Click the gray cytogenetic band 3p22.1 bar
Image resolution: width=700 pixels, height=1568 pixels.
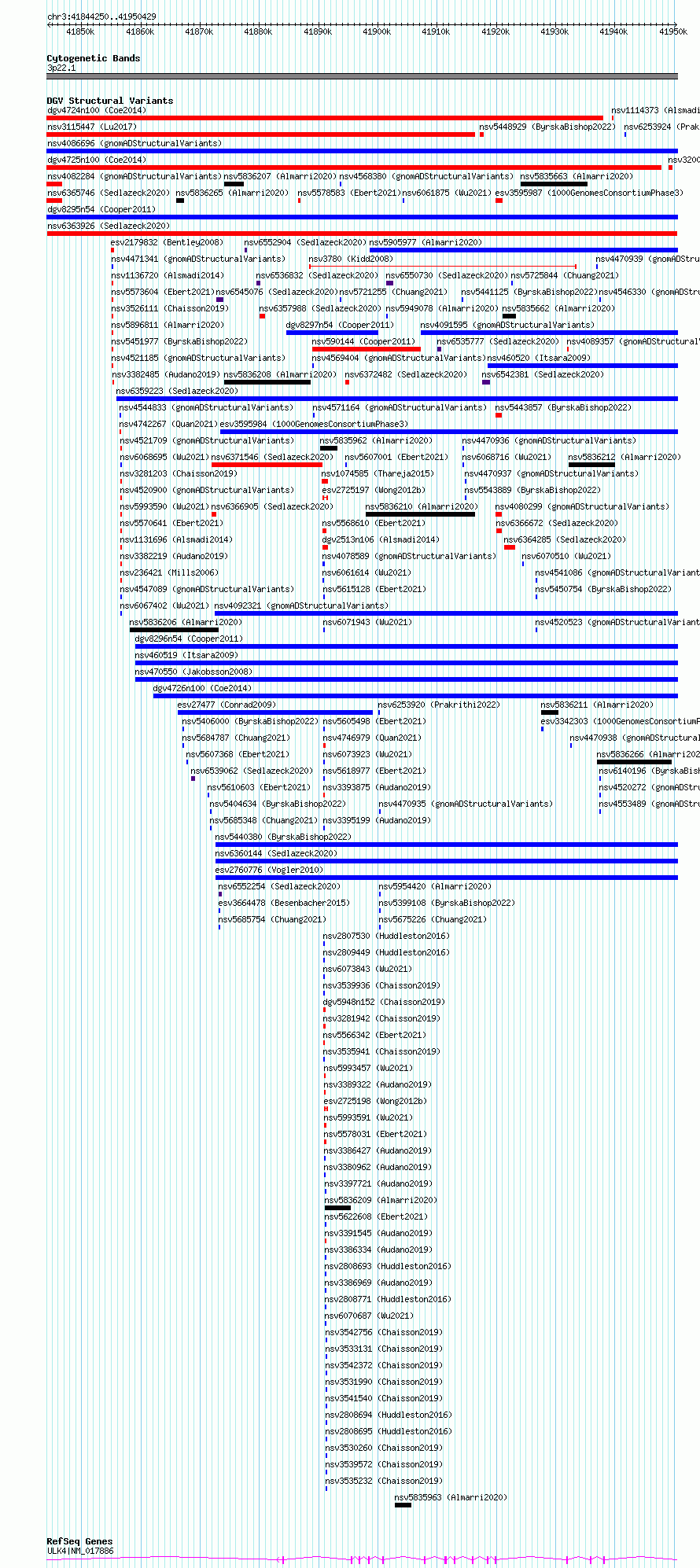362,76
